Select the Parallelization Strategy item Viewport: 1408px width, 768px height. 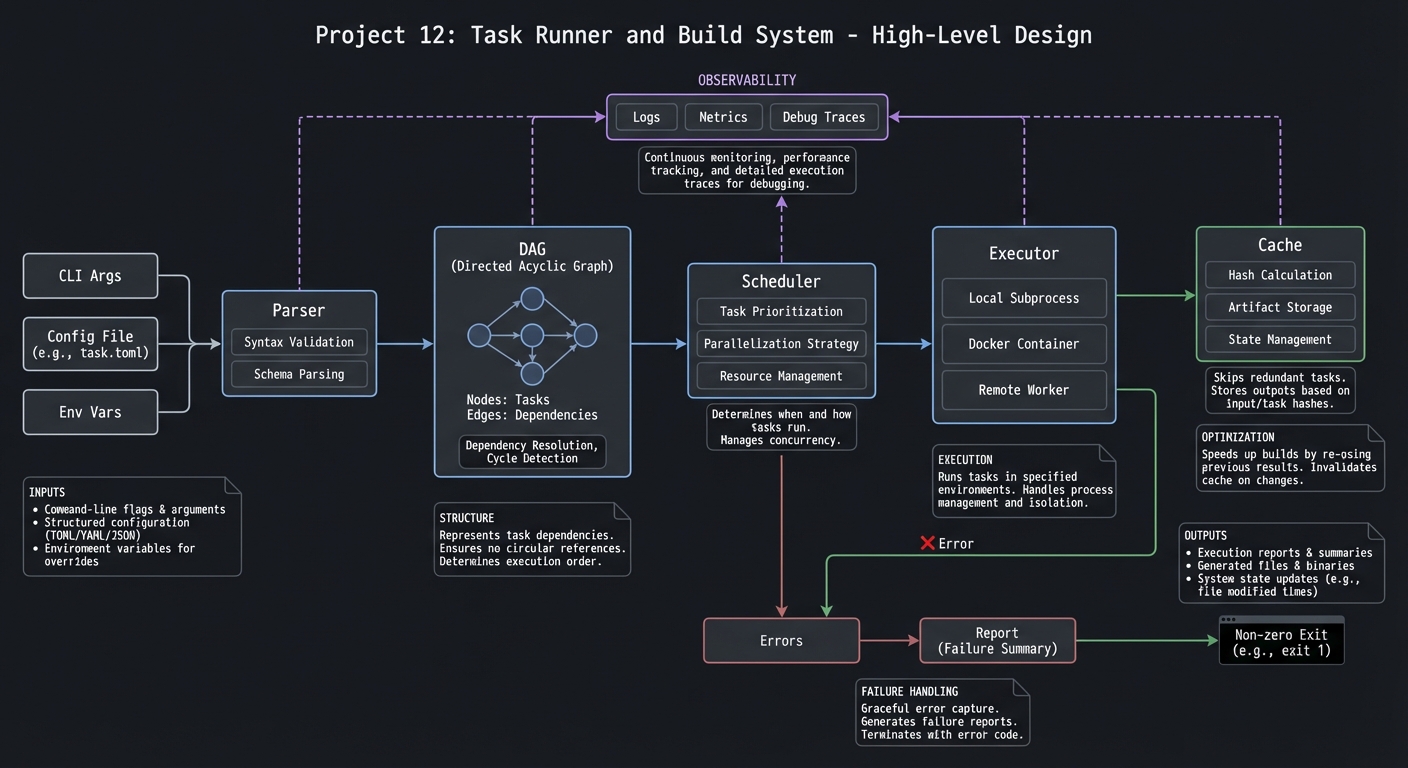781,343
